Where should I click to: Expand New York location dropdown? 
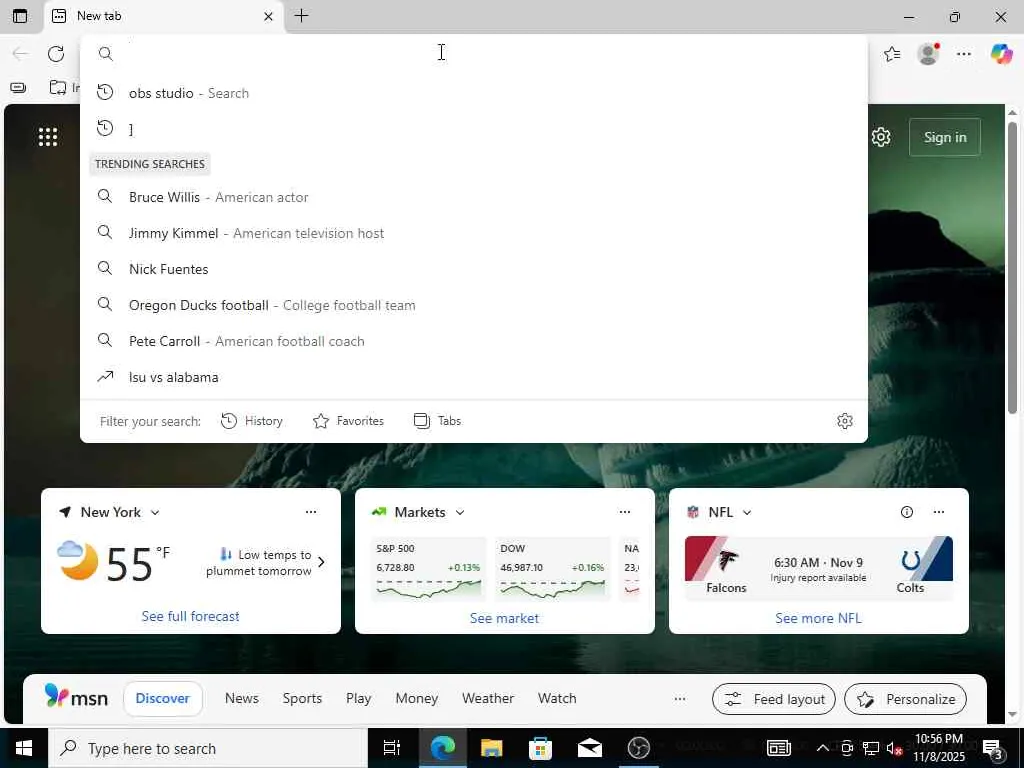pos(155,513)
